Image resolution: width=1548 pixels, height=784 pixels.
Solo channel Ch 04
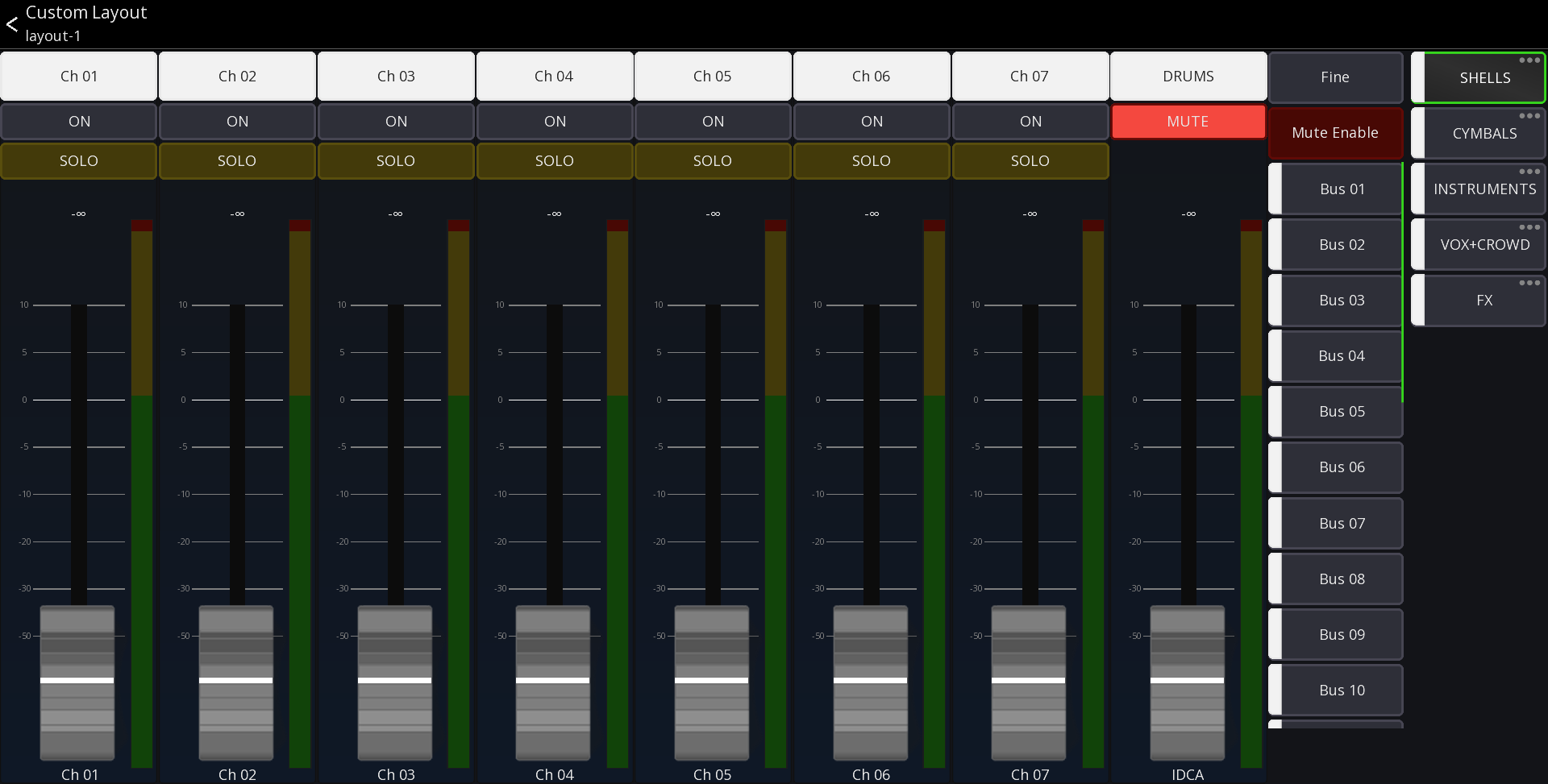555,161
